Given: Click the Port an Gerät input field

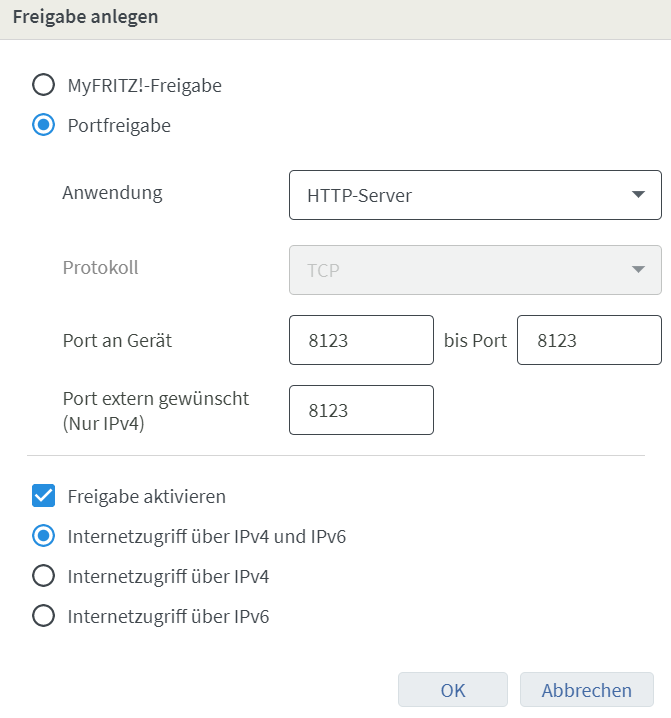Looking at the screenshot, I should (x=361, y=340).
